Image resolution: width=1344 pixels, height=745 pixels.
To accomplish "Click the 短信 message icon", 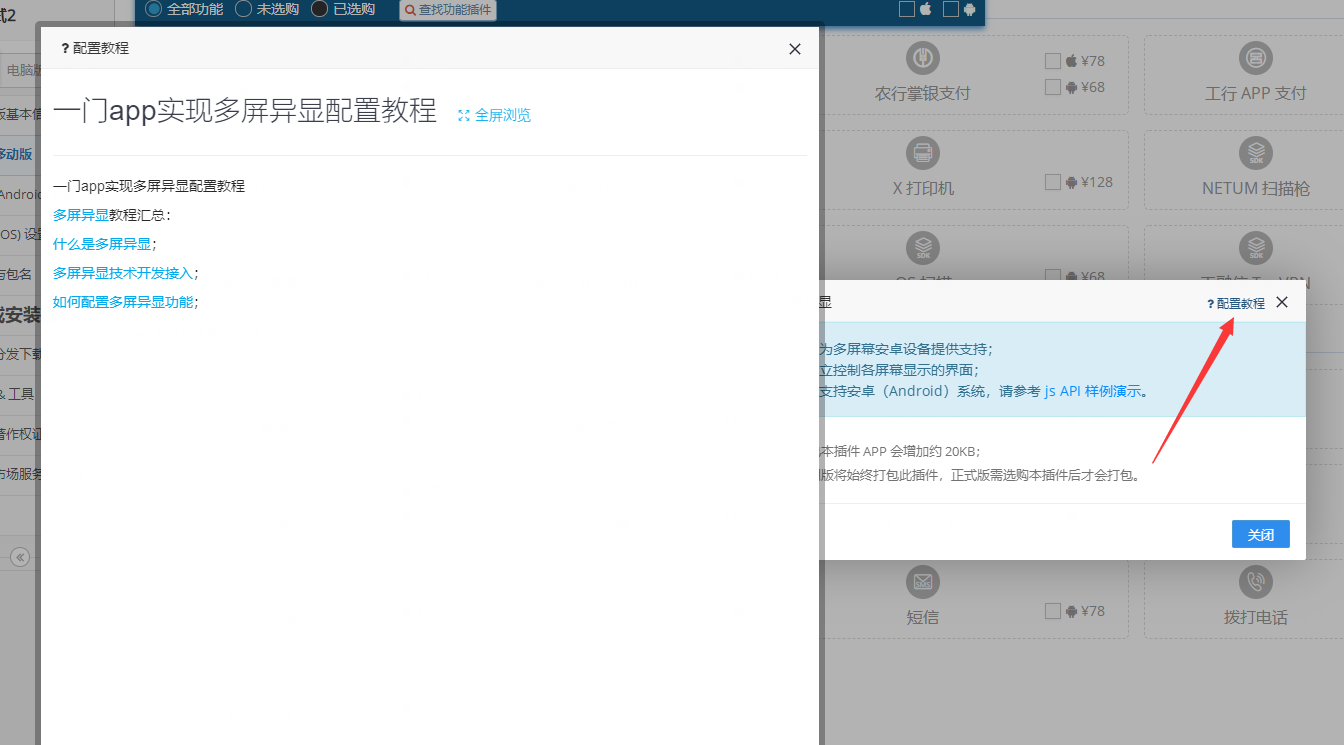I will click(922, 581).
